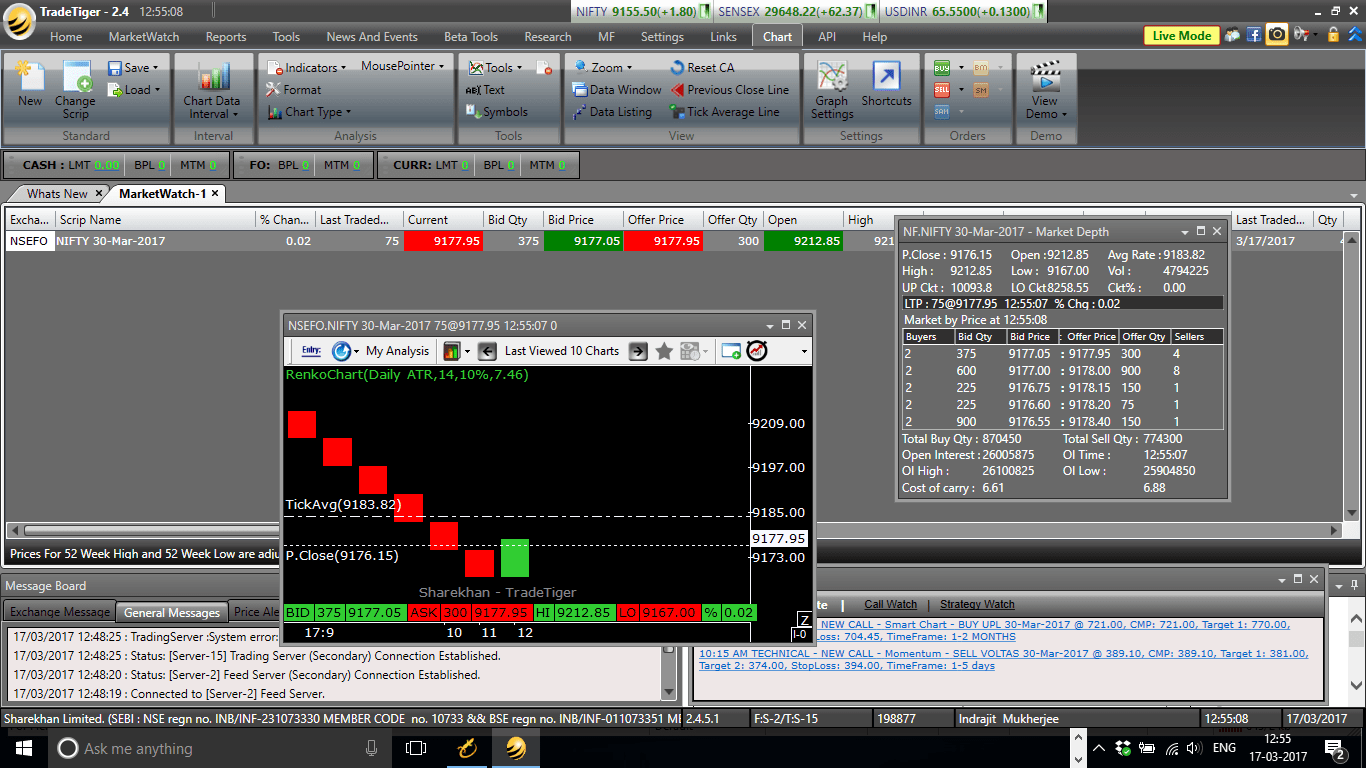Click the delete tools icon beside Tools

tap(544, 68)
